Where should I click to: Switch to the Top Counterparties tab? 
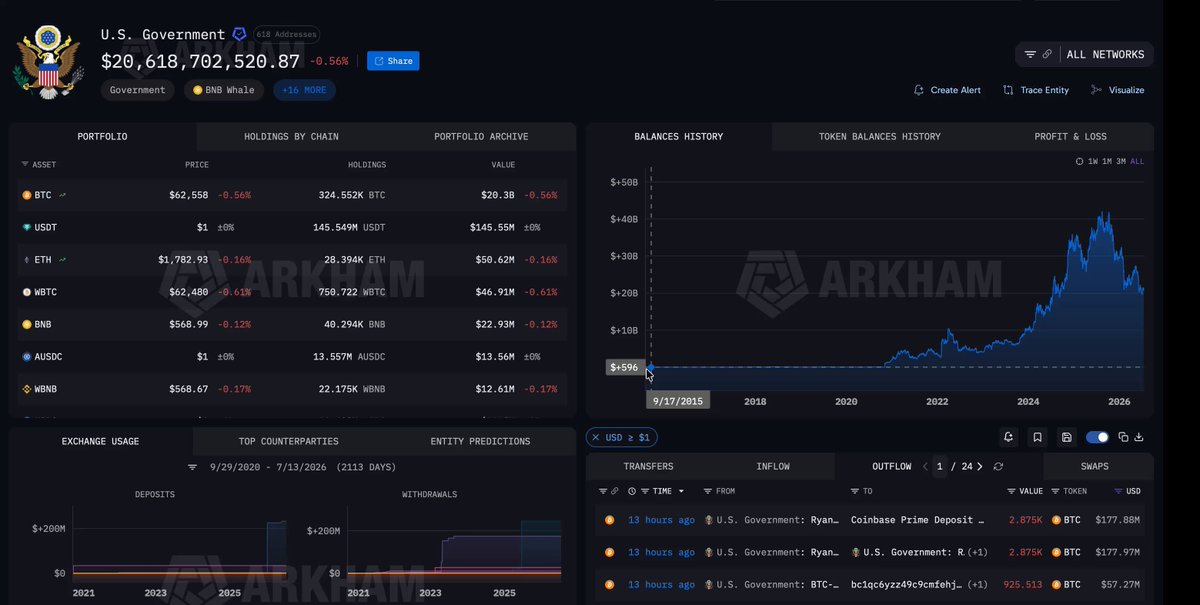288,441
